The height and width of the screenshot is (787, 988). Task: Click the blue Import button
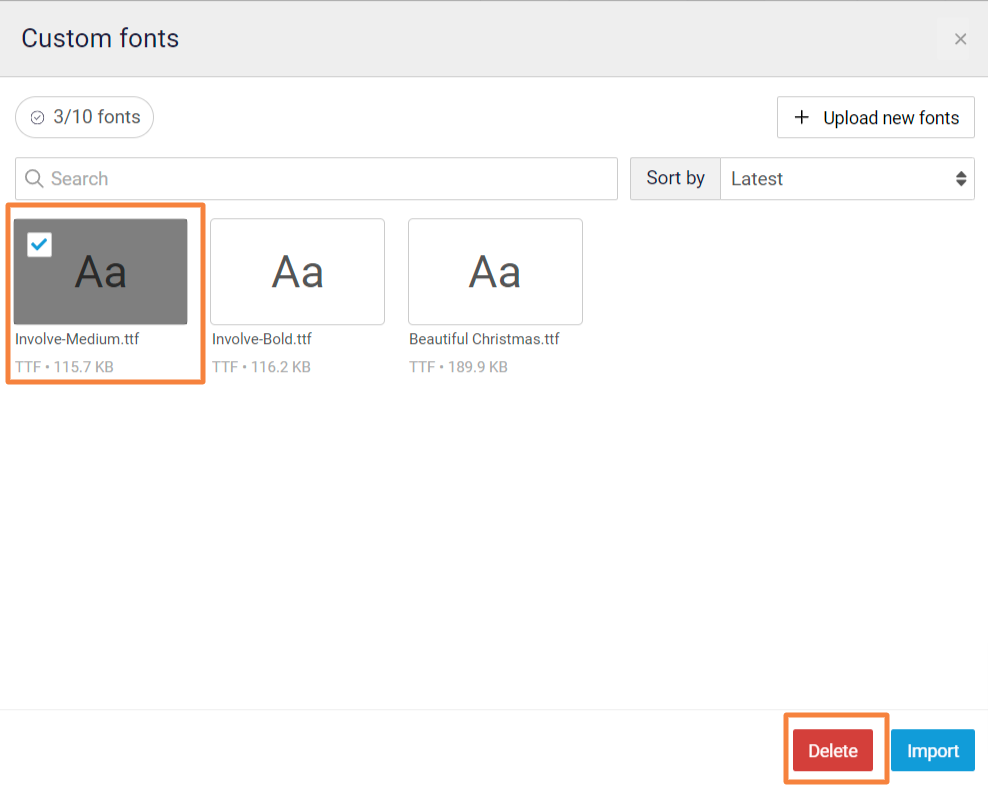pos(932,750)
